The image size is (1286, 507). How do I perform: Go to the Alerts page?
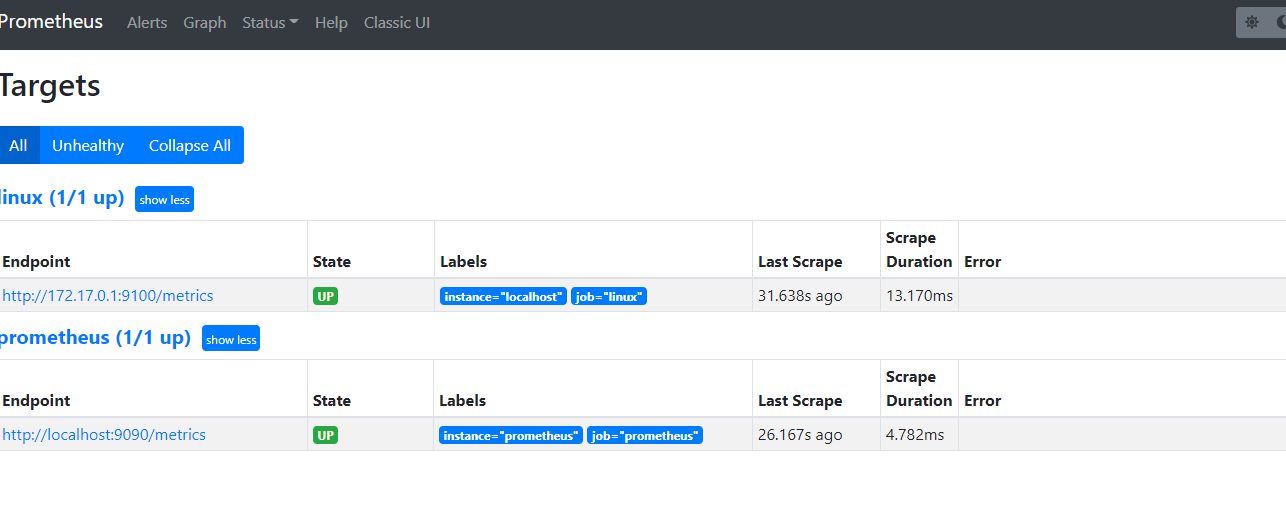pyautogui.click(x=147, y=22)
